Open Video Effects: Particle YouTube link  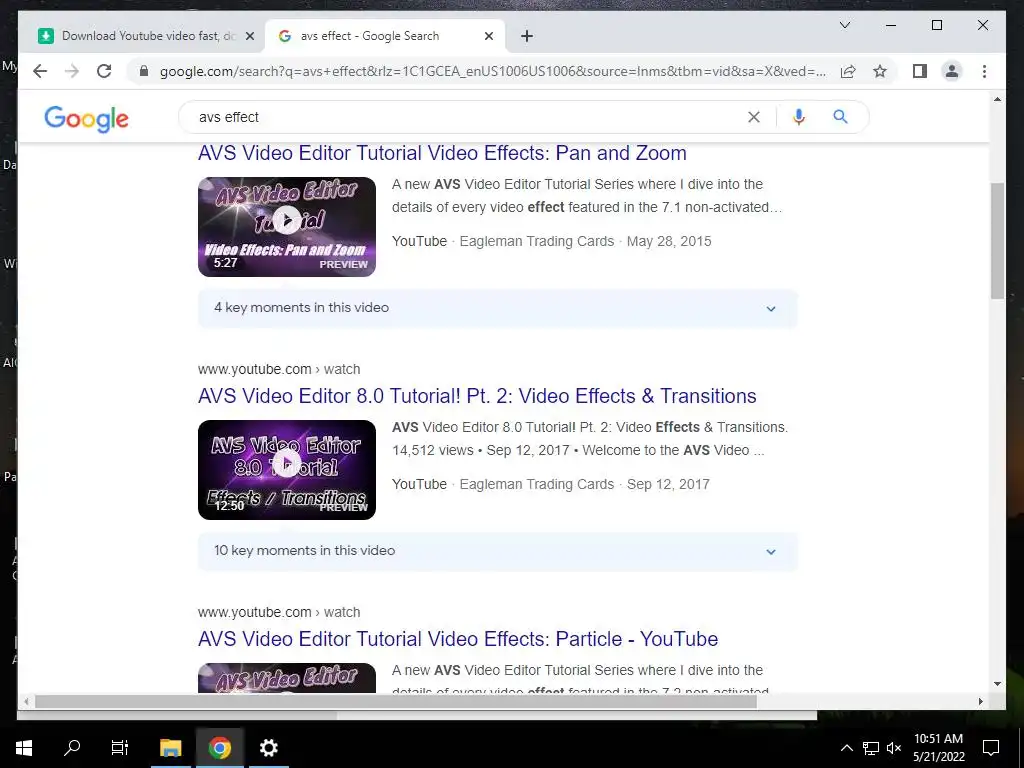tap(458, 639)
